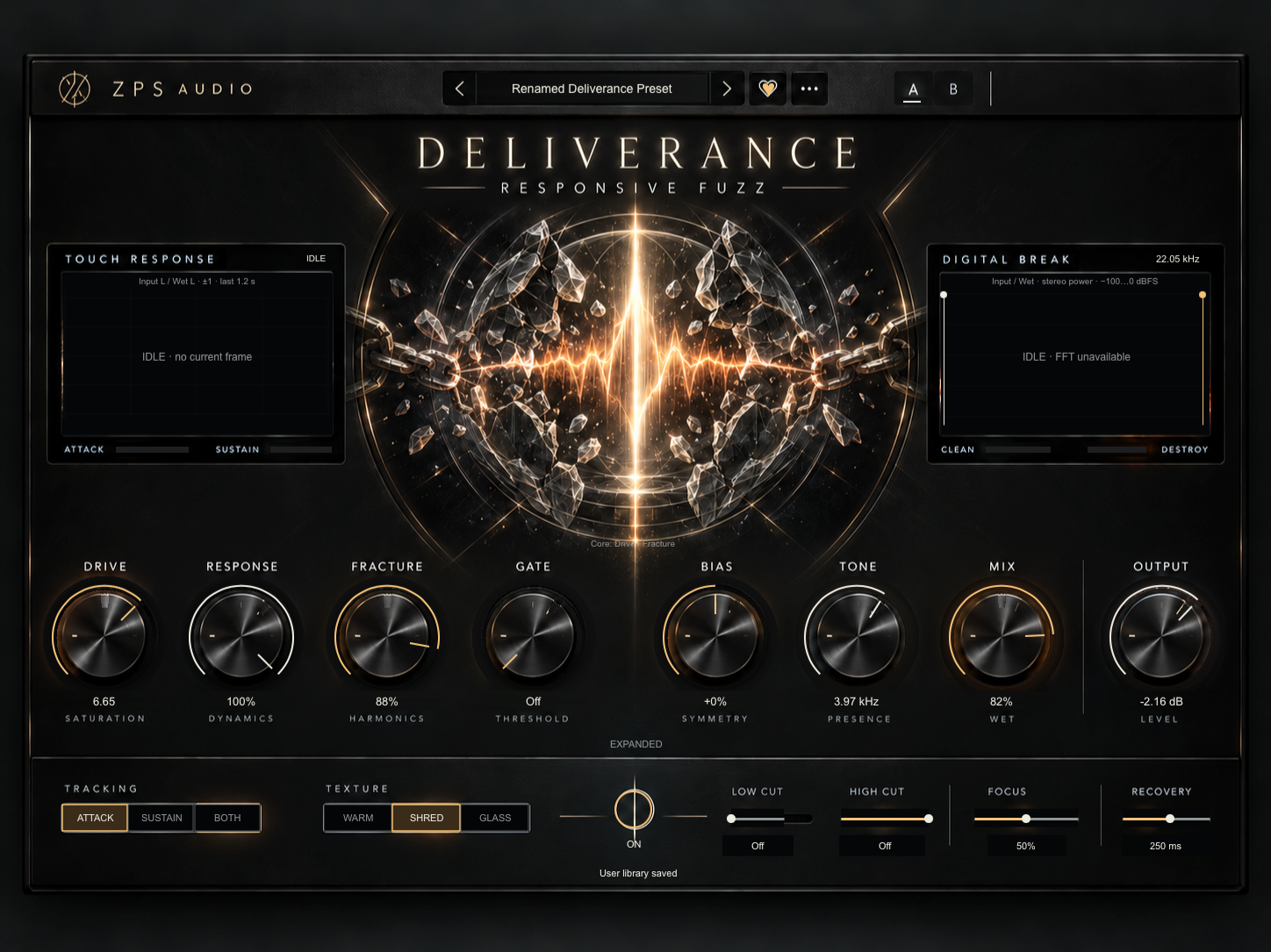Toggle the round ON power button
This screenshot has width=1271, height=952.
point(634,810)
